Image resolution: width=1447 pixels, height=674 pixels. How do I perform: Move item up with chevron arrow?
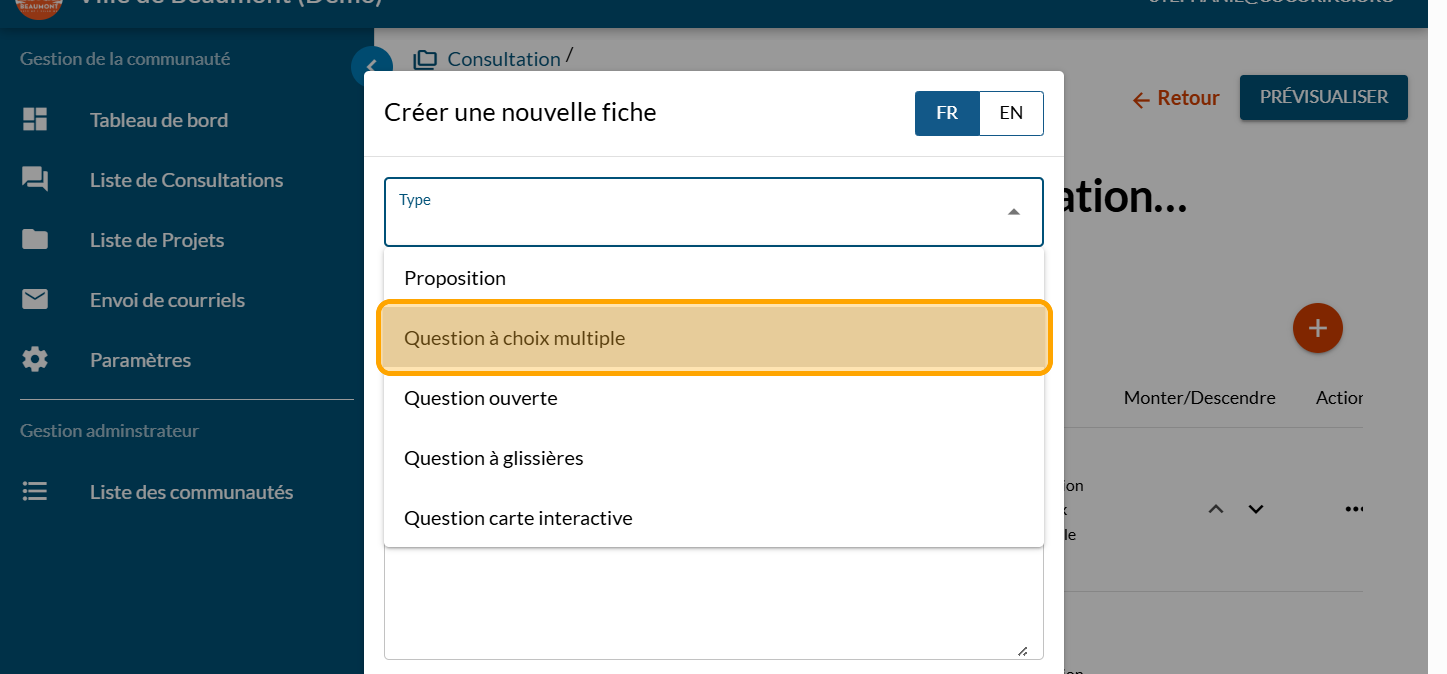(1216, 509)
